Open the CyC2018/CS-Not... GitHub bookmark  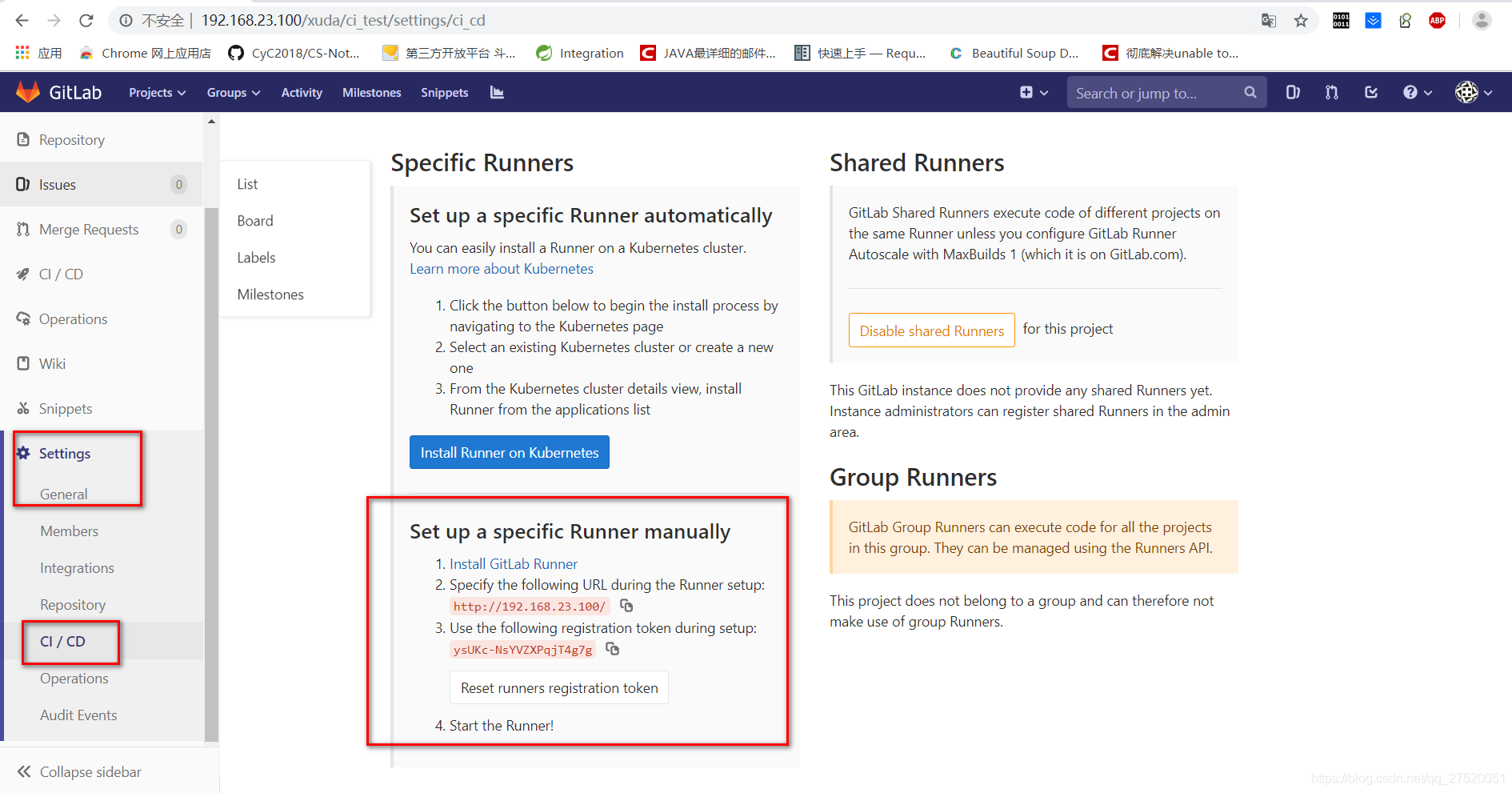tap(294, 53)
